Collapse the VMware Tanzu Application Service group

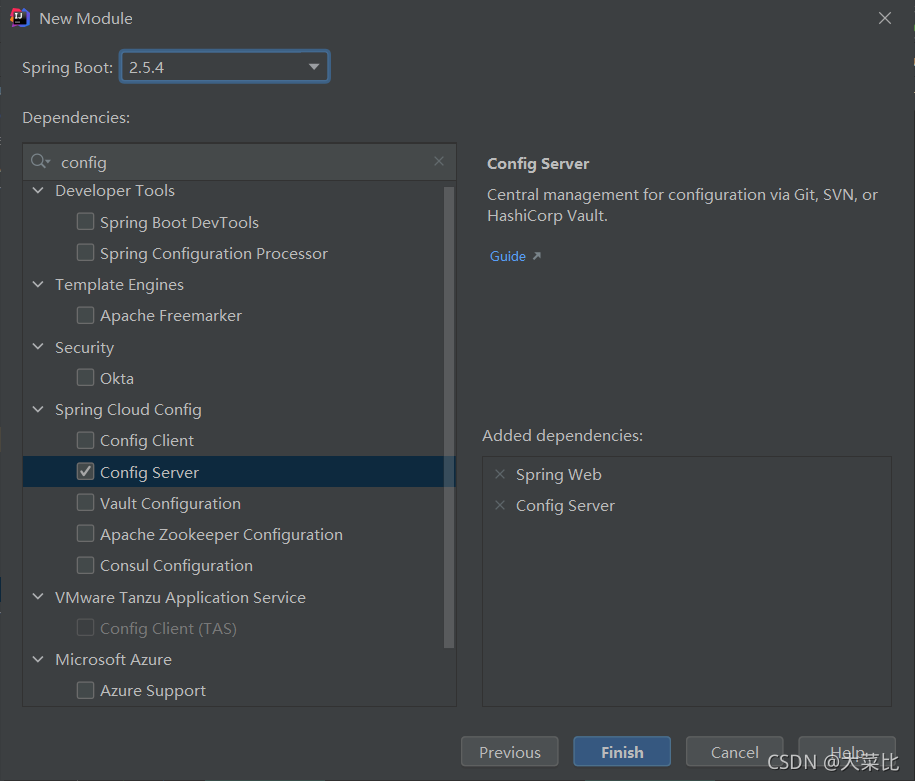coord(38,597)
